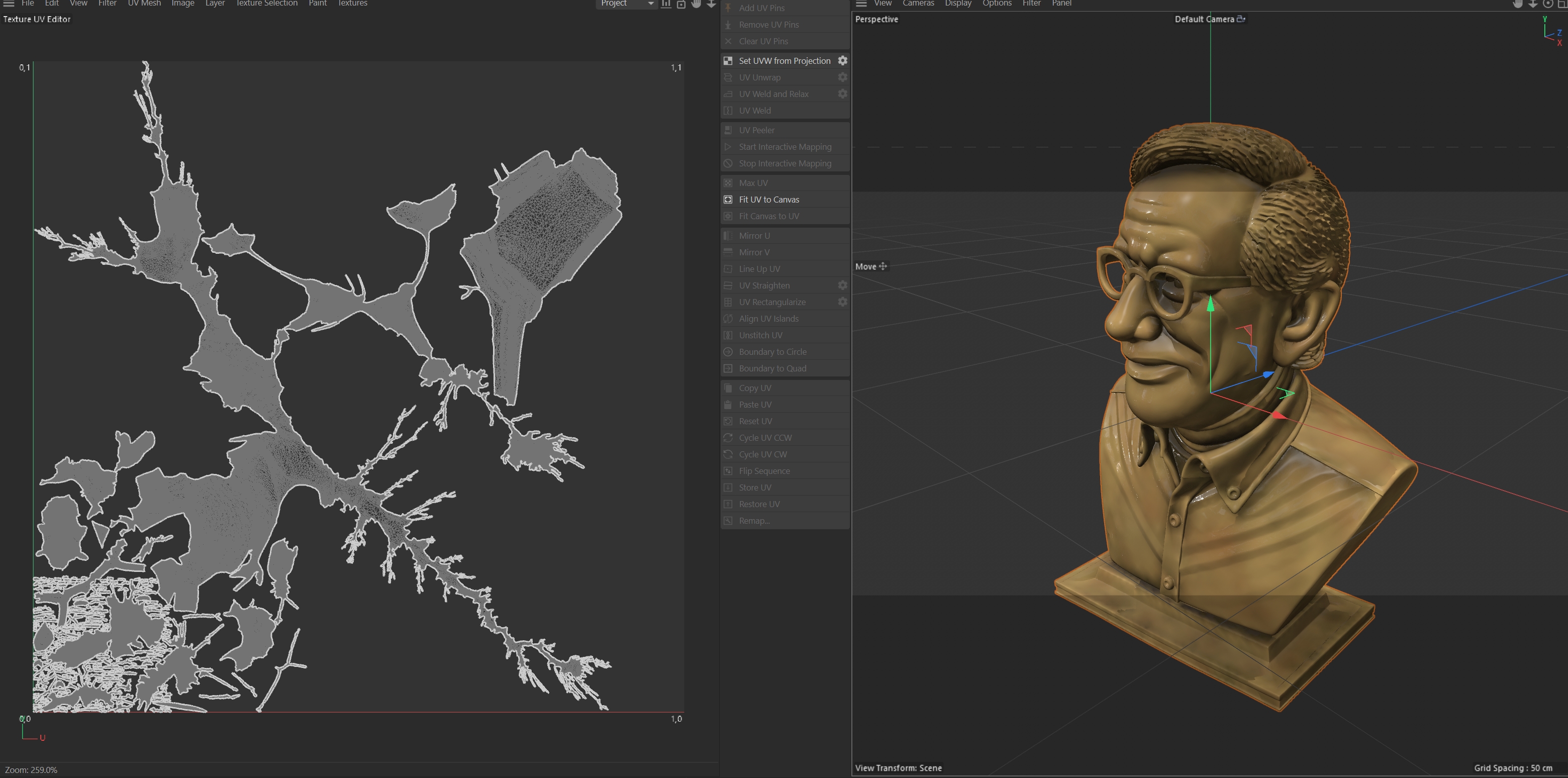
Task: Click Set UVW from Projection command
Action: pyautogui.click(x=784, y=61)
